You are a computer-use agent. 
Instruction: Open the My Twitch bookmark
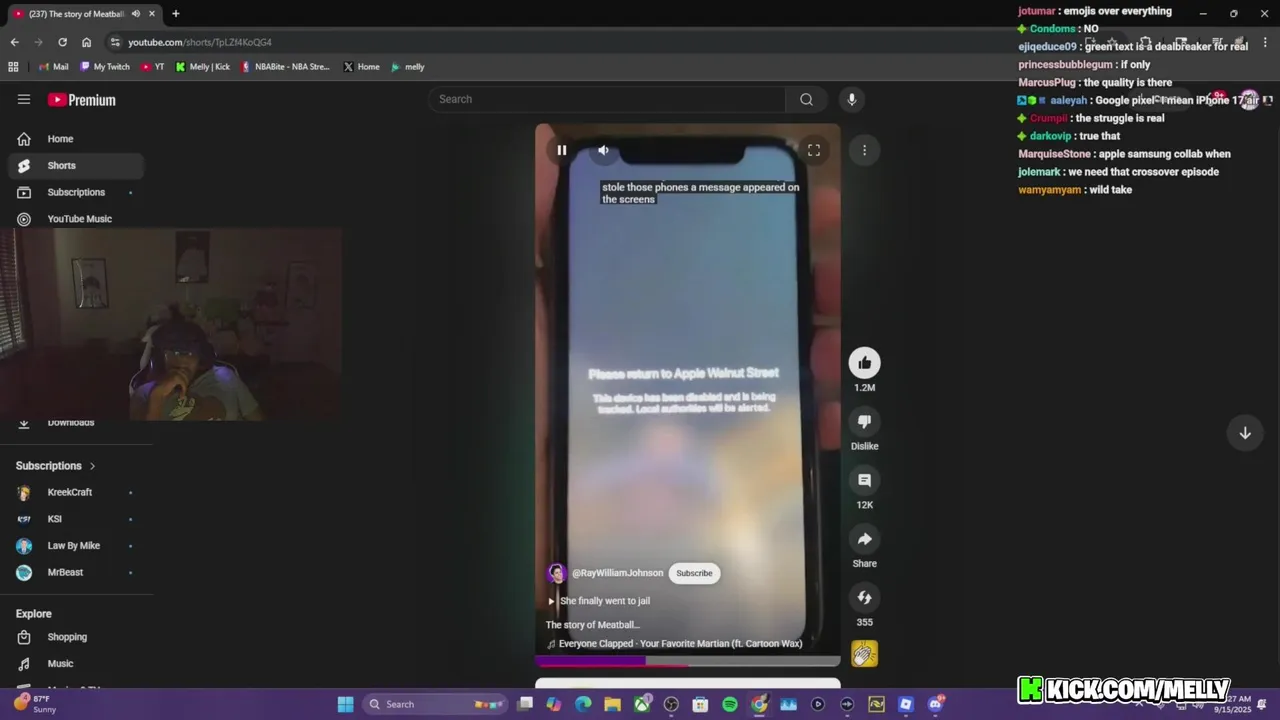[x=105, y=67]
